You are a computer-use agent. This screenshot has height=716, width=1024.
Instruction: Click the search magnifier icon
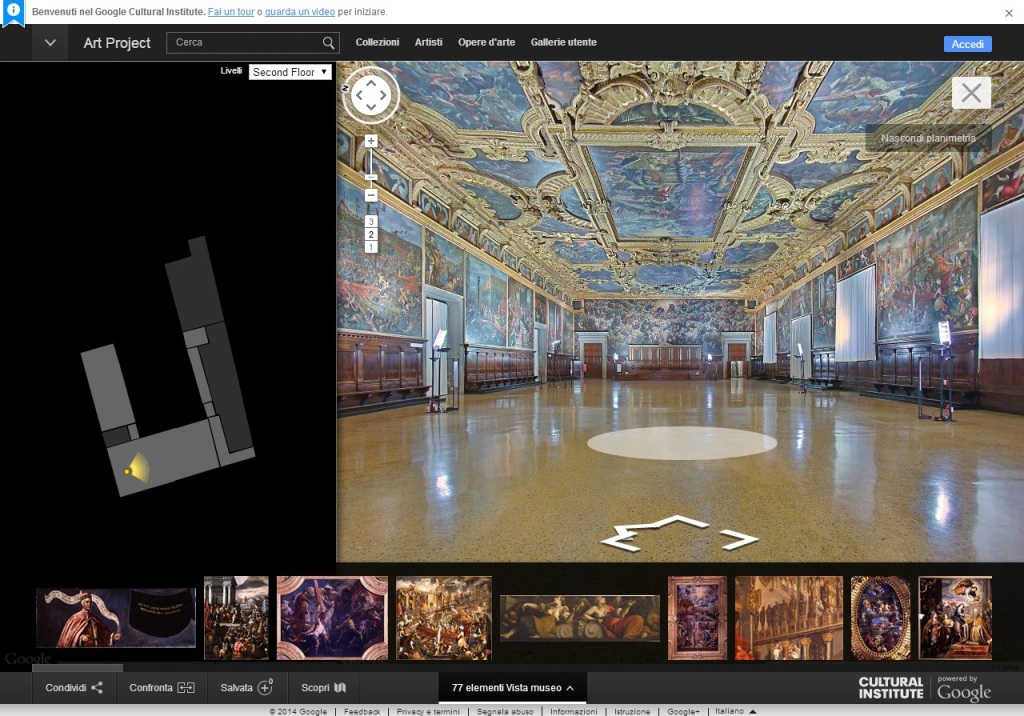(x=328, y=43)
